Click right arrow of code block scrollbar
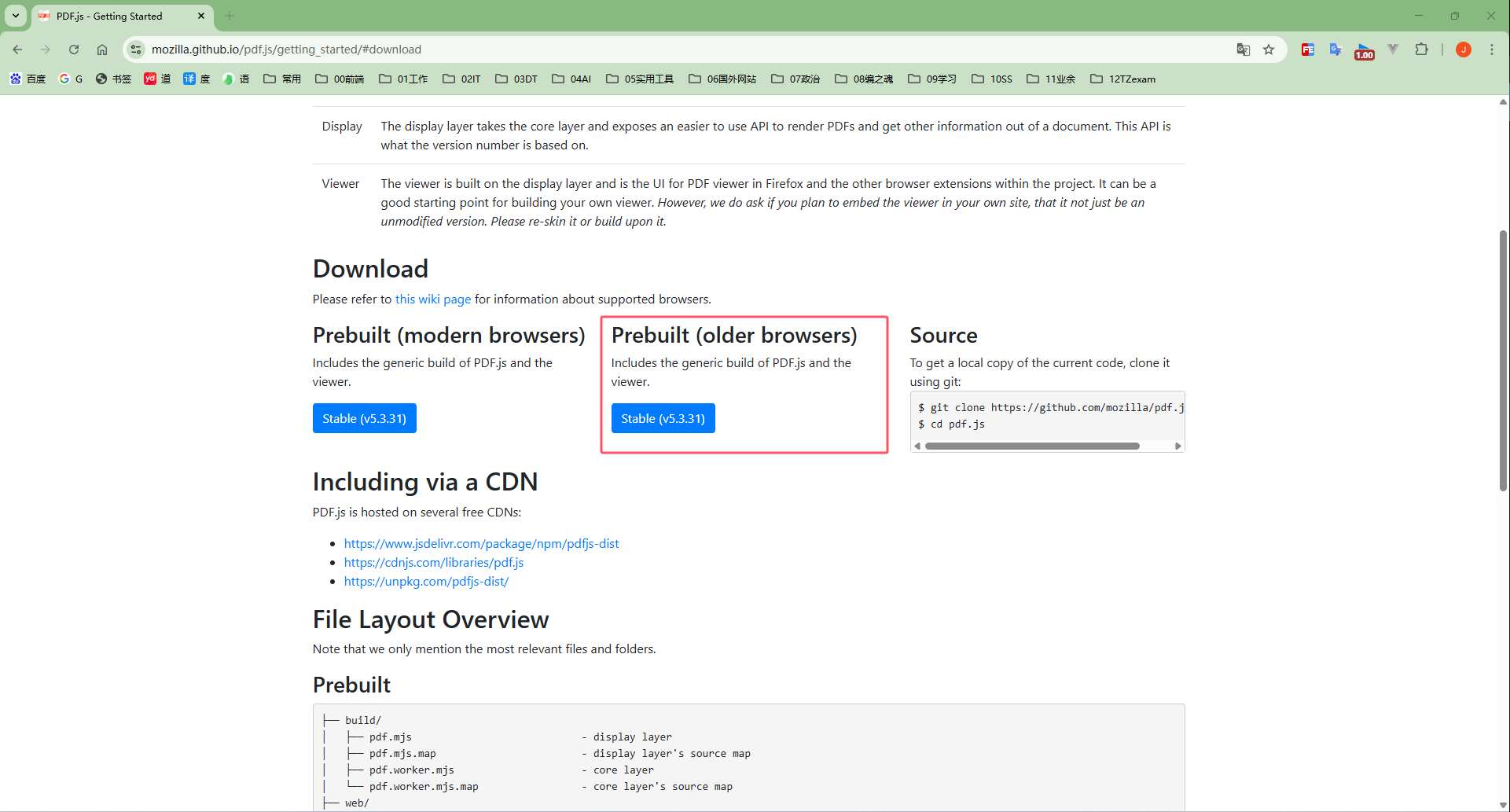Screen dimensions: 1510x812 click(1178, 446)
